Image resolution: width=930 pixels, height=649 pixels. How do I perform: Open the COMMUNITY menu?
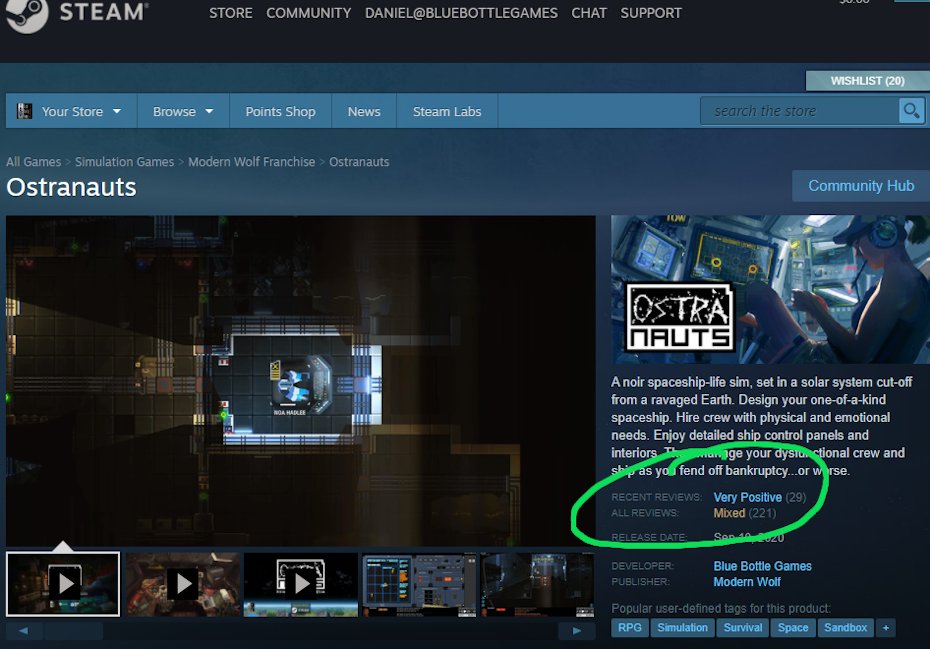[308, 13]
